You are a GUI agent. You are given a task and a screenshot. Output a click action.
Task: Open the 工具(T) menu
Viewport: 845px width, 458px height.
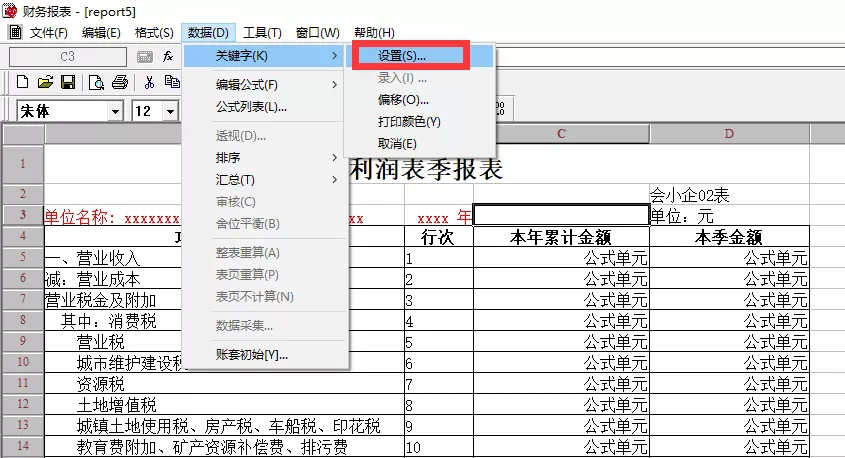[x=263, y=33]
